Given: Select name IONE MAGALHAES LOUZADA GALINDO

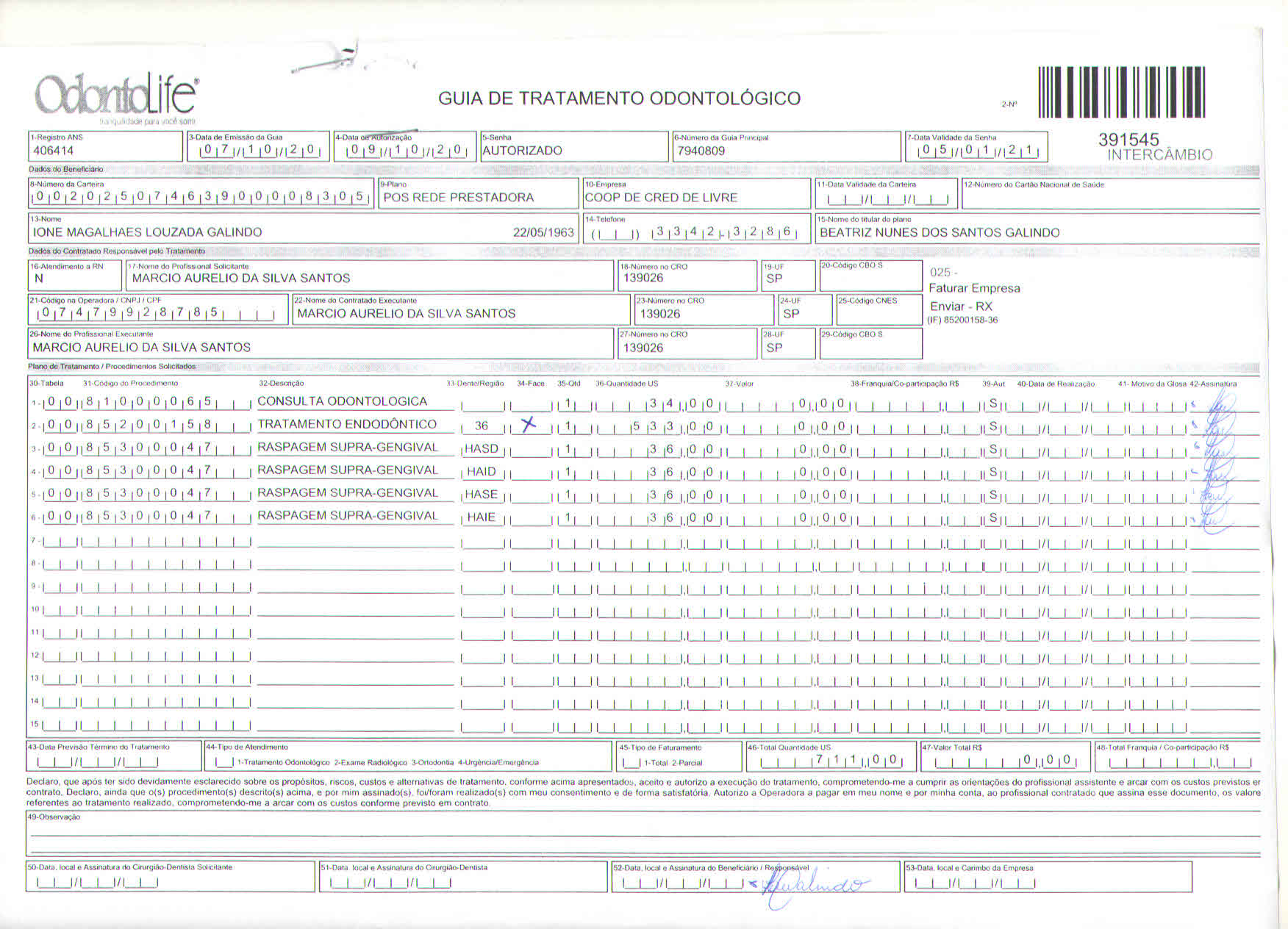Looking at the screenshot, I should (x=148, y=232).
